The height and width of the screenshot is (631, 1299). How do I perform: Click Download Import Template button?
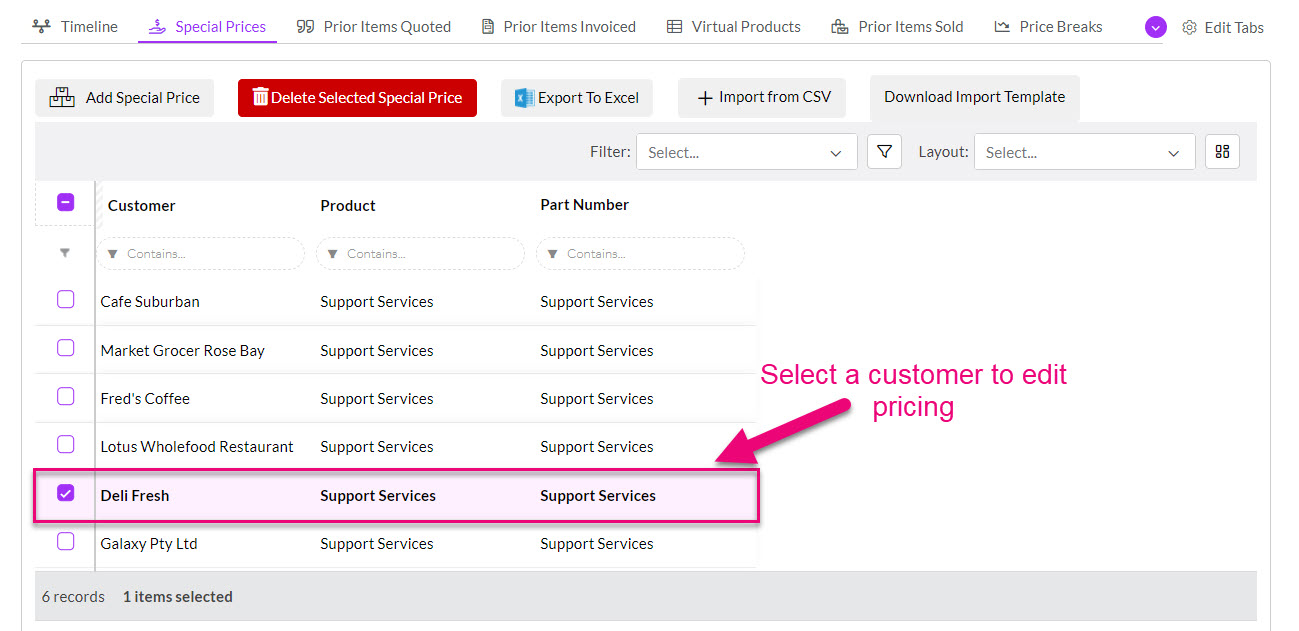974,97
